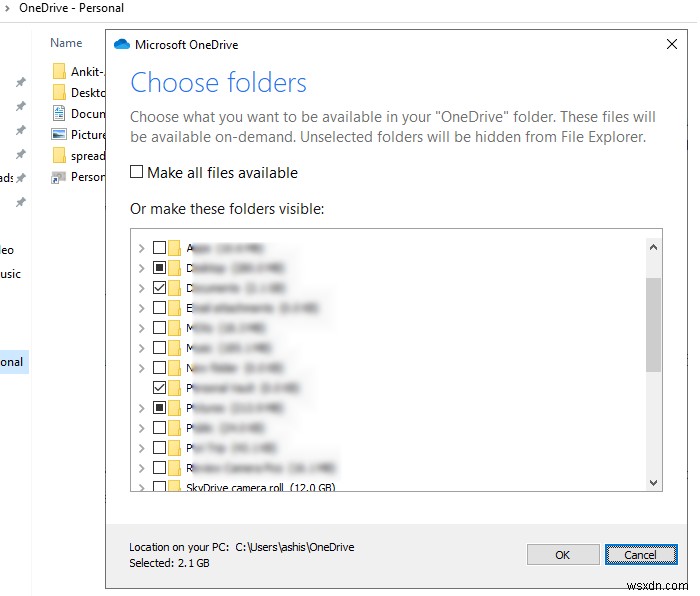Screen dimensions: 700x596
Task: Expand the R folder row
Action: (x=142, y=468)
